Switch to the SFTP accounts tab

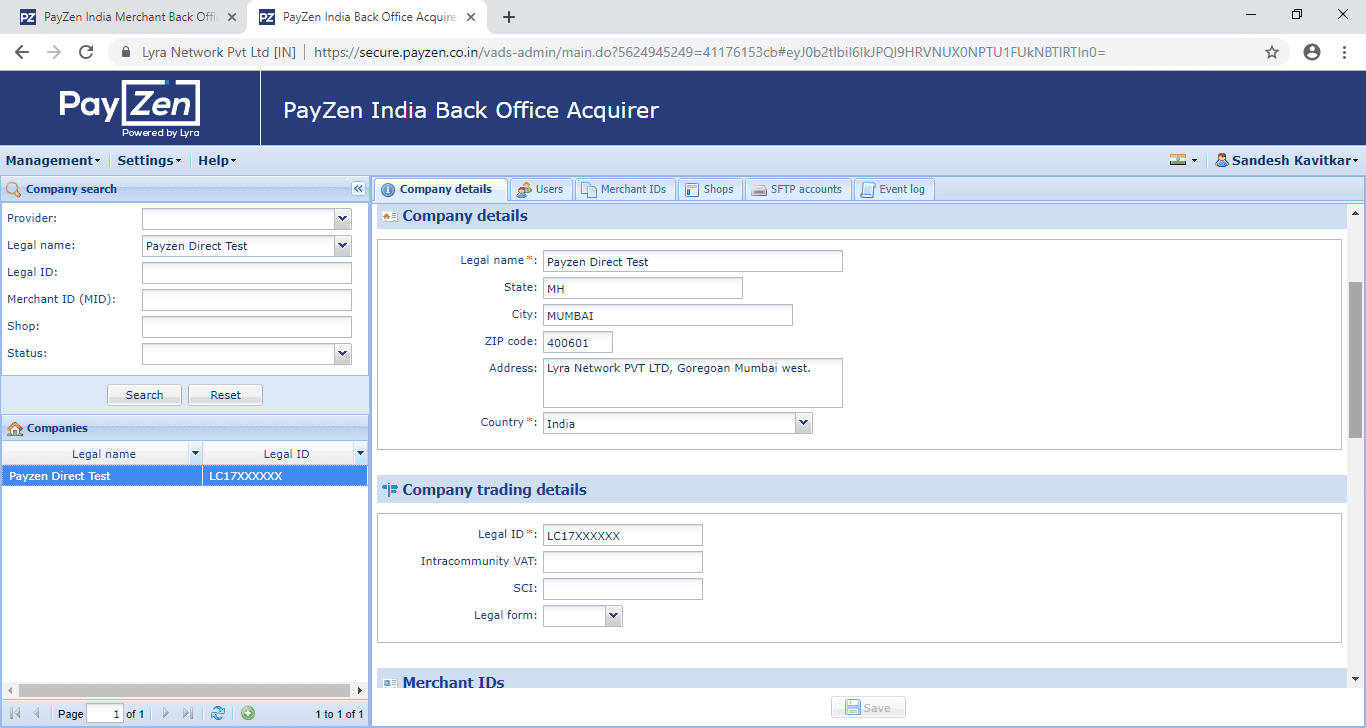click(x=798, y=189)
